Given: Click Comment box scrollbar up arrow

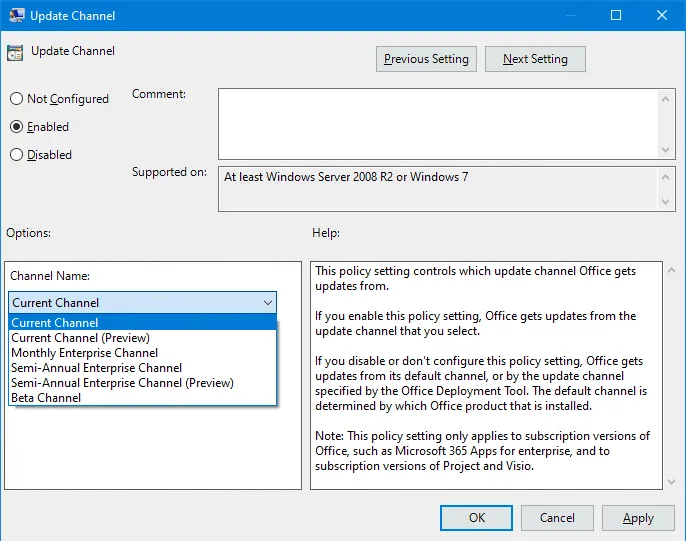Looking at the screenshot, I should [667, 97].
